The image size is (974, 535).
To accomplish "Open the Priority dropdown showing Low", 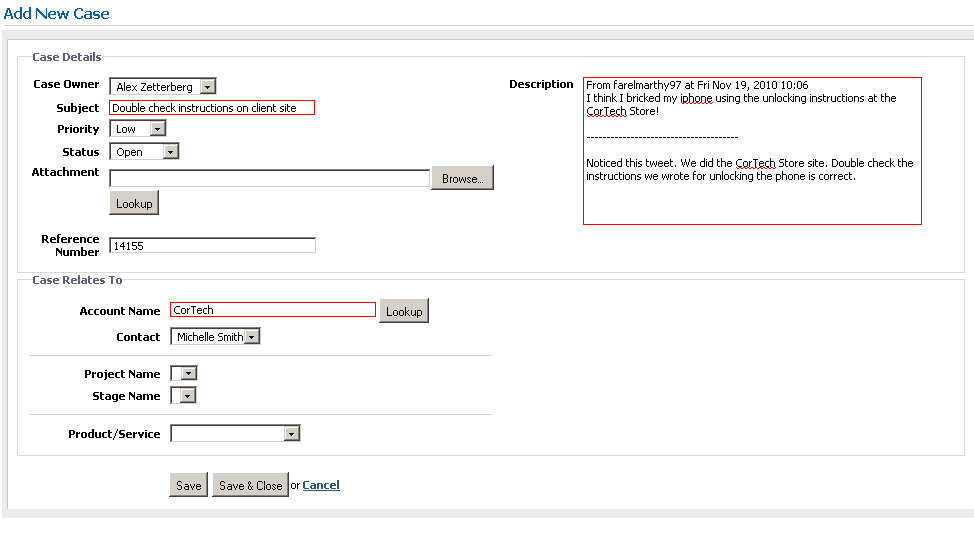I will (137, 129).
